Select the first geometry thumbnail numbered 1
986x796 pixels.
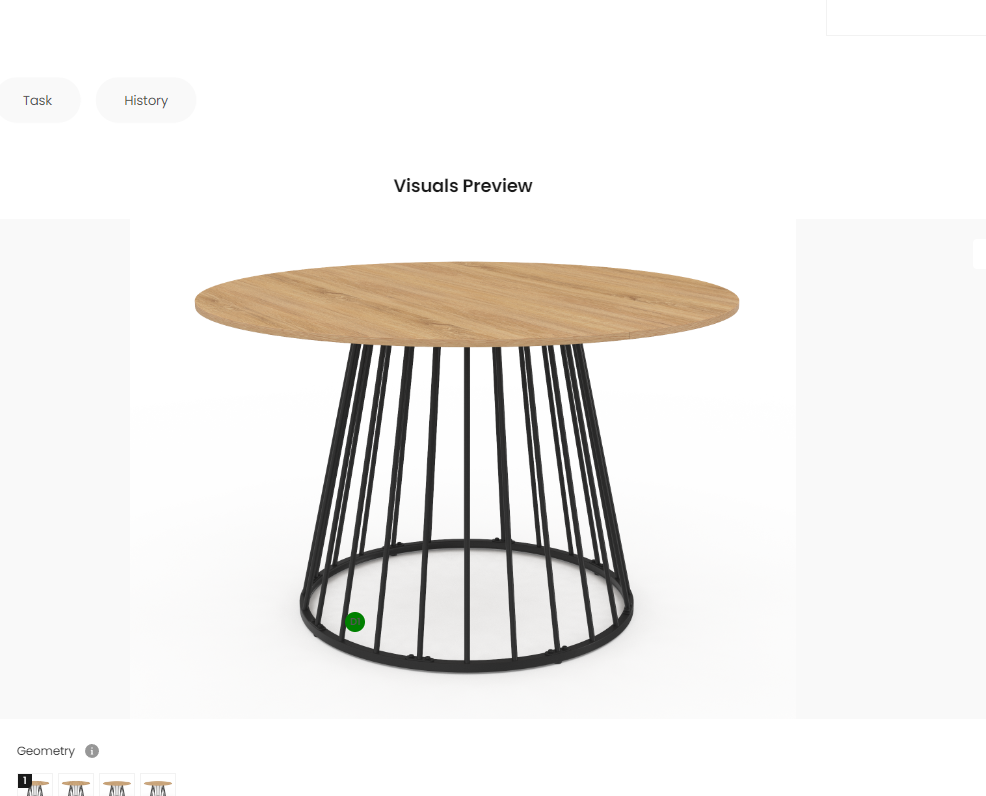[x=36, y=785]
